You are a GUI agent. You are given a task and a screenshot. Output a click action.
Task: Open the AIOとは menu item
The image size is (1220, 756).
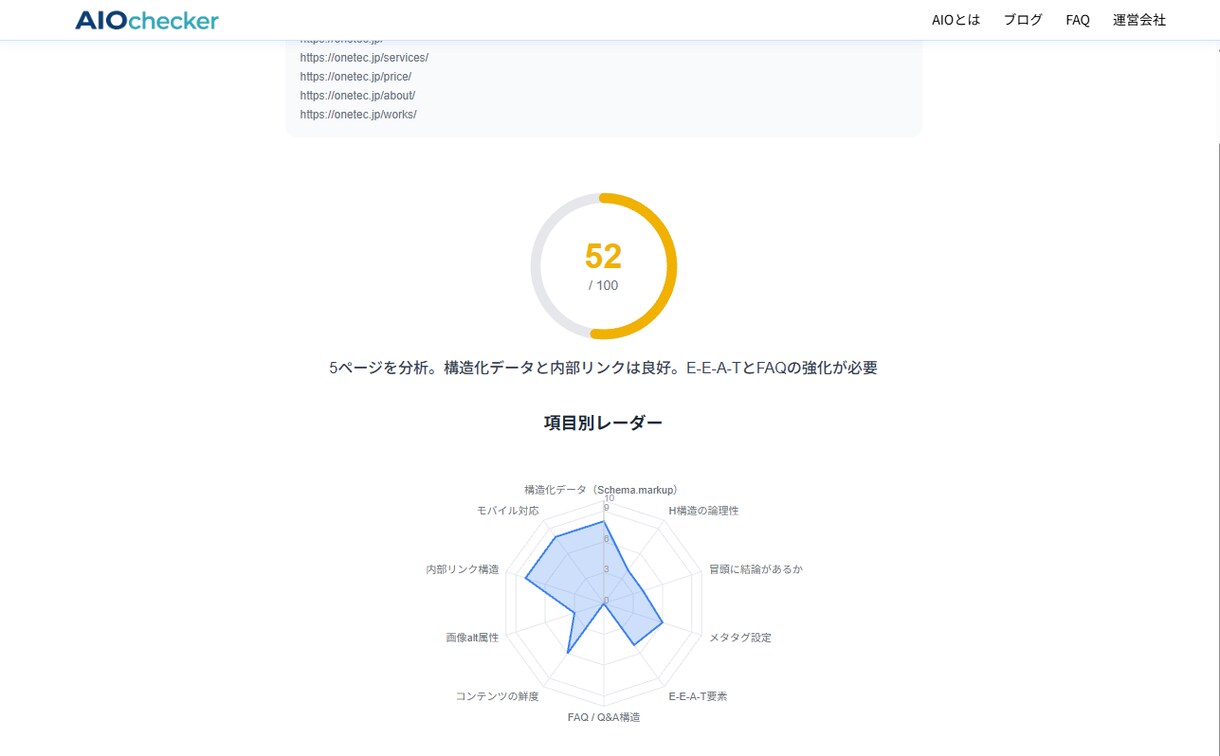[956, 20]
